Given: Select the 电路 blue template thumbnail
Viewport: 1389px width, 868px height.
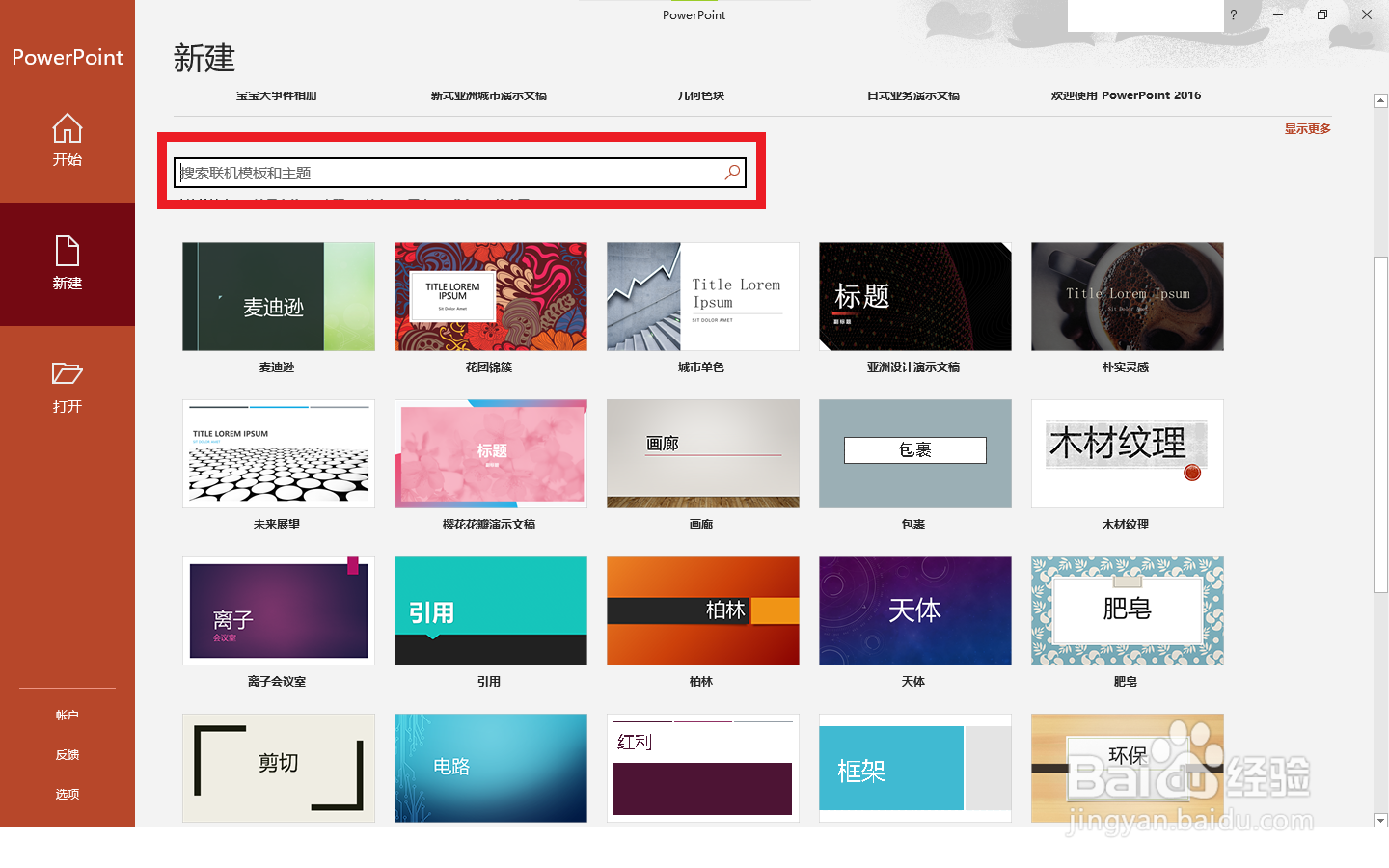Looking at the screenshot, I should (x=491, y=768).
